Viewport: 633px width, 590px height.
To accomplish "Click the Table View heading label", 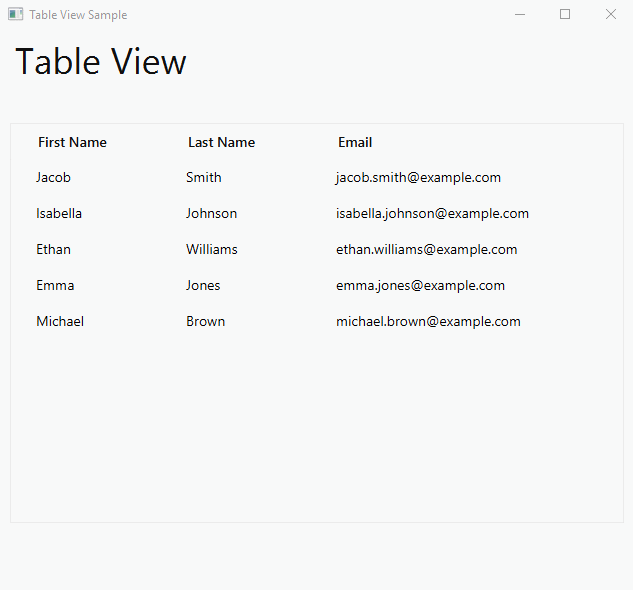I will 101,61.
